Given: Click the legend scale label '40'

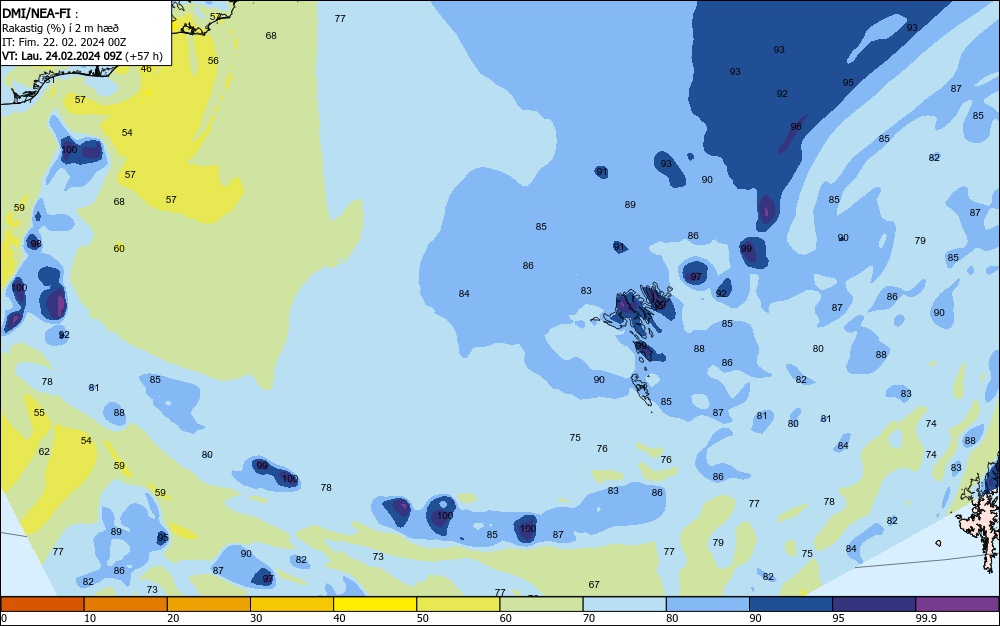Looking at the screenshot, I should point(339,618).
